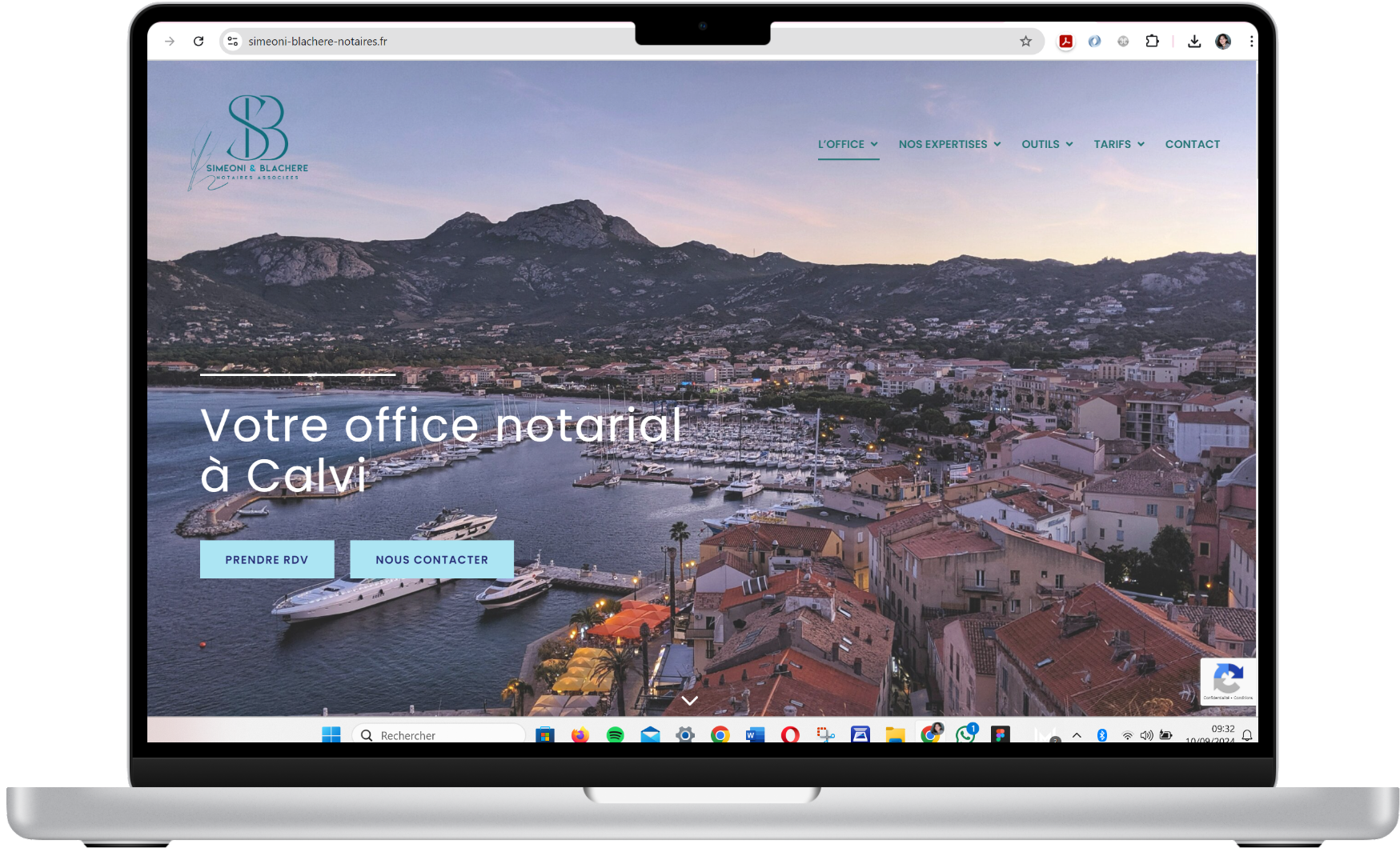
Task: Open File Explorer folder in taskbar
Action: coord(895,734)
